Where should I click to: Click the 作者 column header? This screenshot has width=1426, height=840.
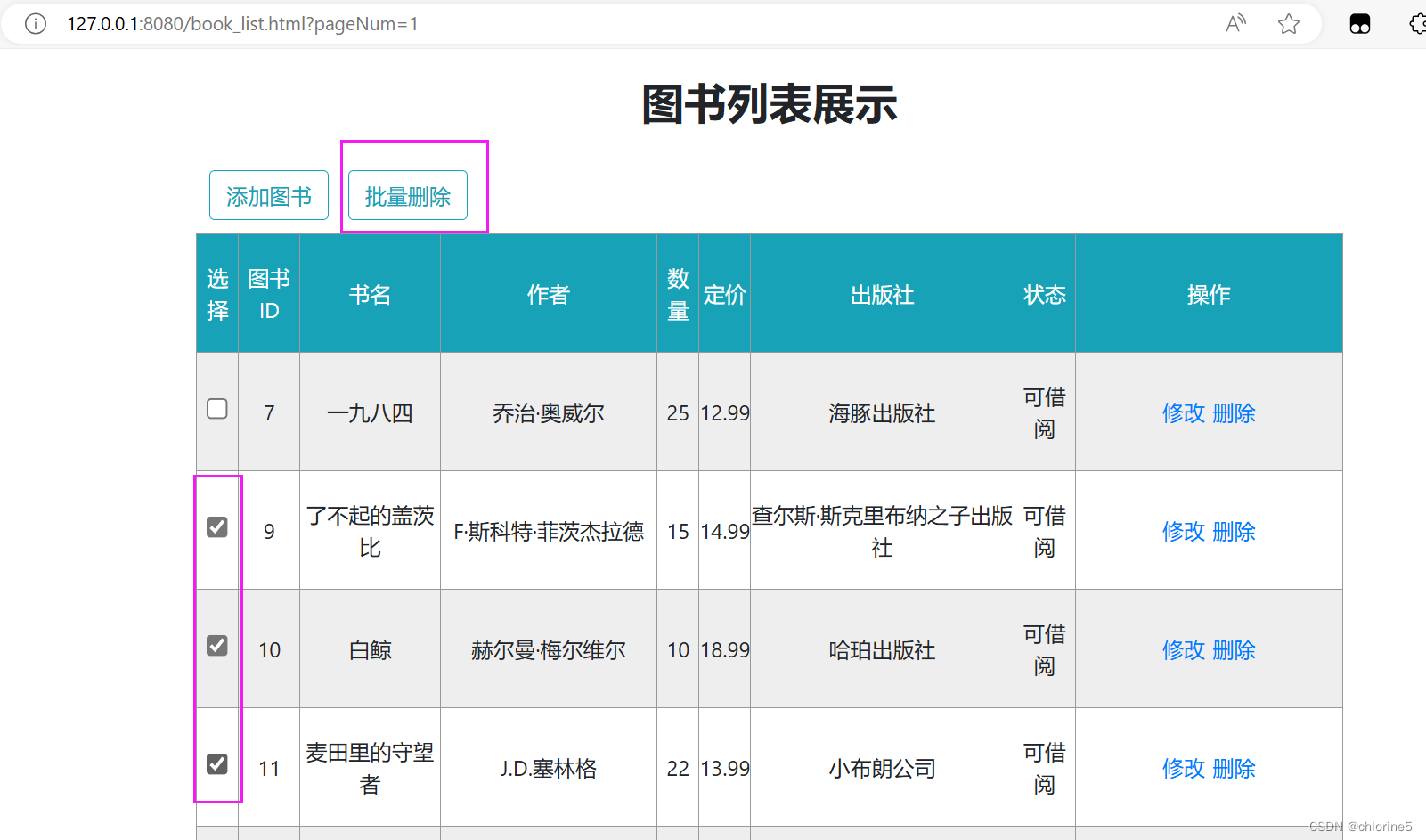pyautogui.click(x=548, y=295)
